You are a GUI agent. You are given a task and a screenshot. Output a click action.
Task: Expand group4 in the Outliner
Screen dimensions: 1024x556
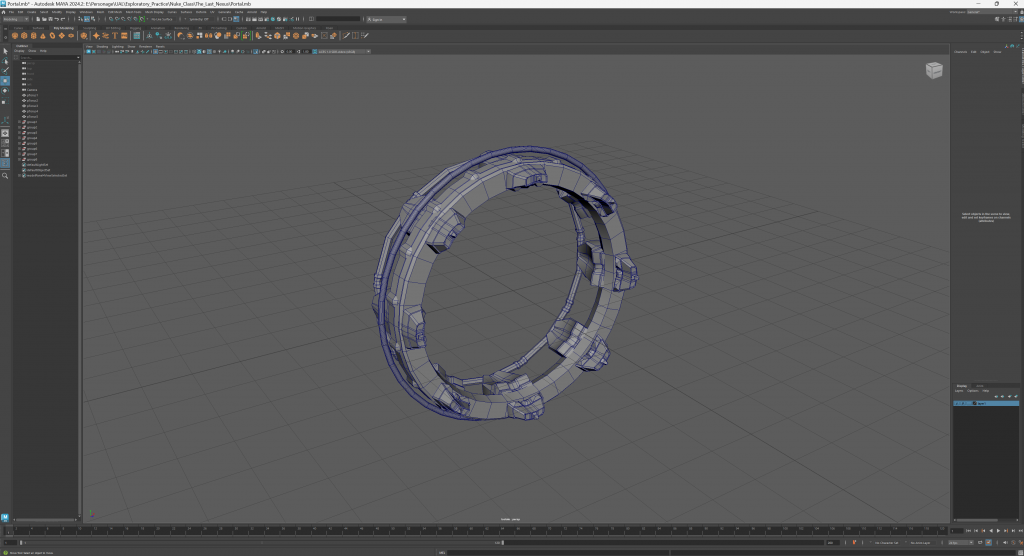(x=20, y=138)
